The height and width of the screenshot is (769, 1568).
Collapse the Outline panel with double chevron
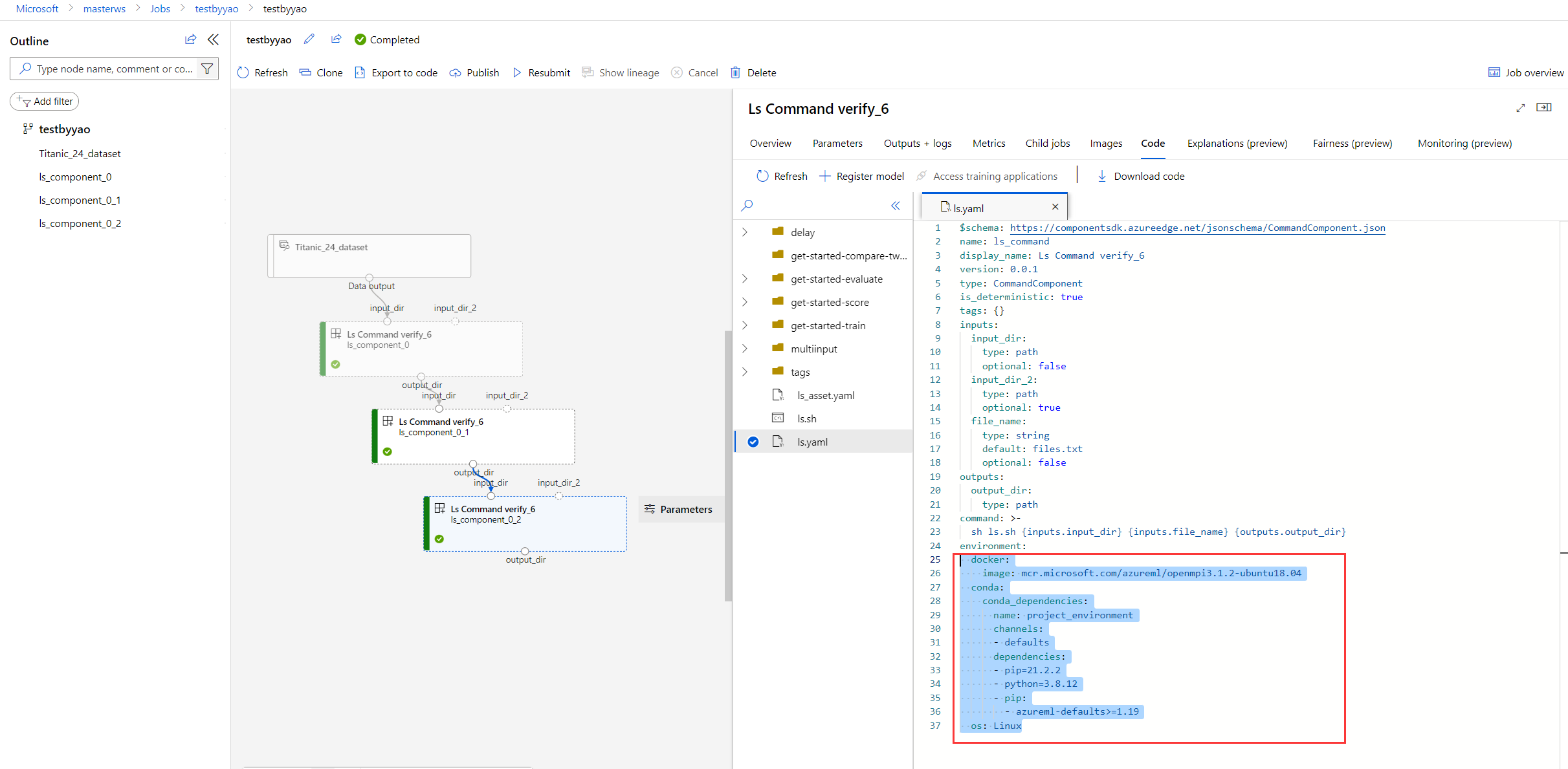tap(213, 40)
